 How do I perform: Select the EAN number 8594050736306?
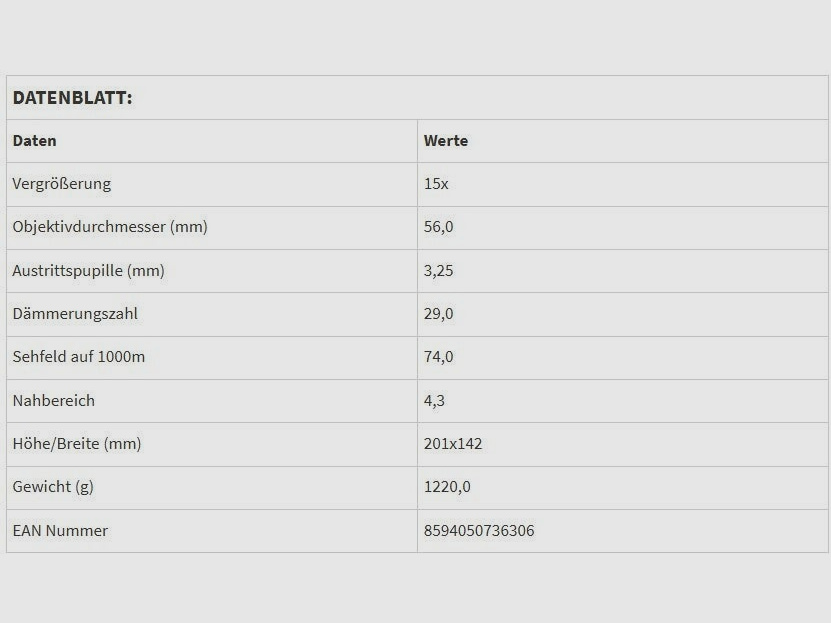coord(479,531)
